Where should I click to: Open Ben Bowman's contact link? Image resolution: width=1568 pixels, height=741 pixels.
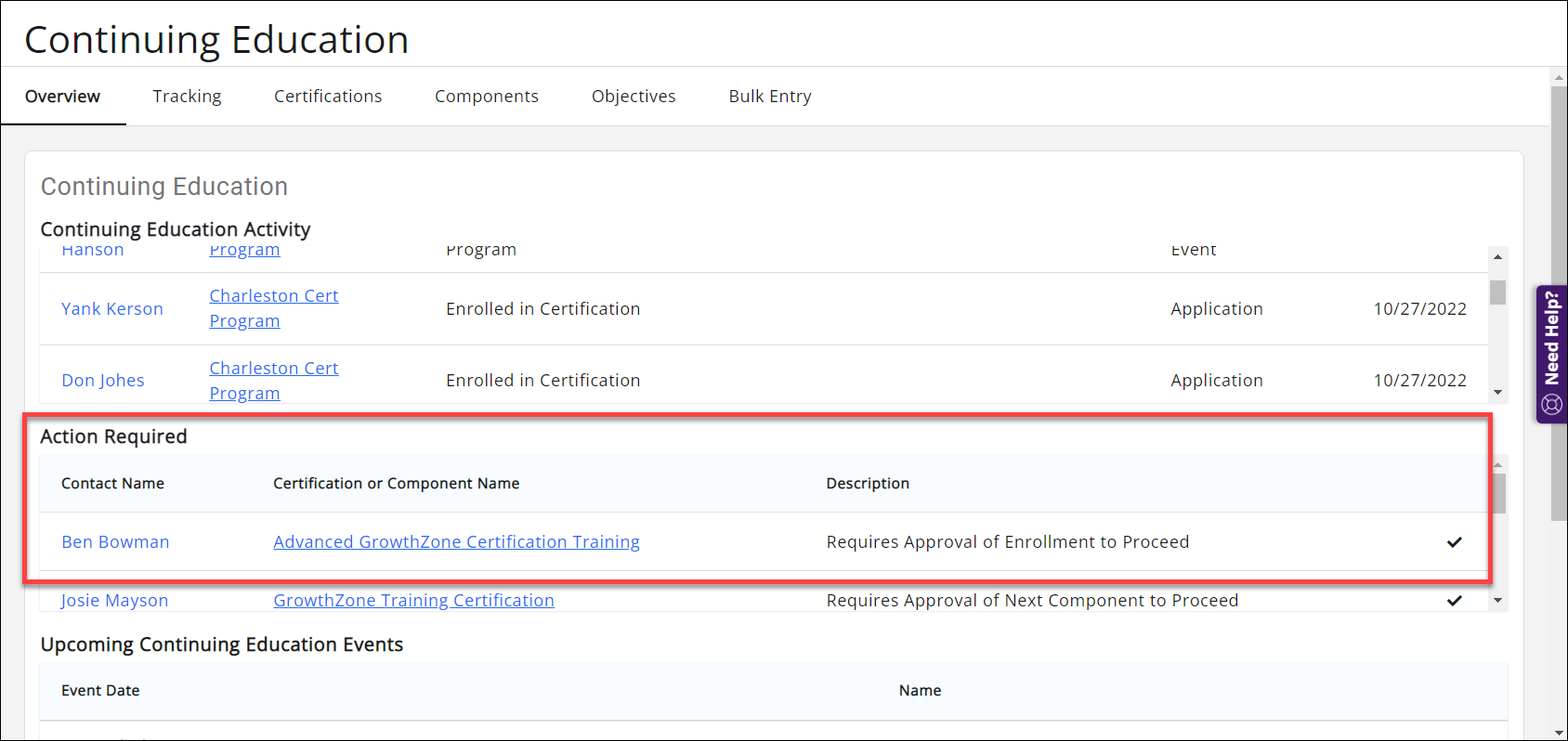coord(115,542)
